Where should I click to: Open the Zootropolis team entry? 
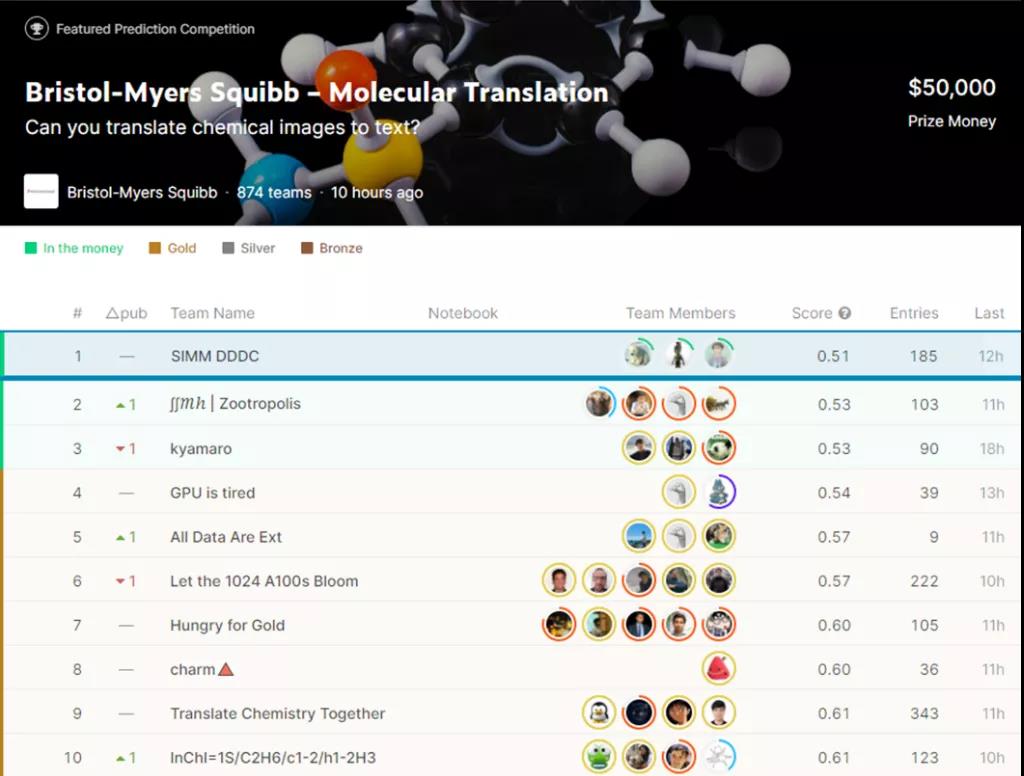click(235, 404)
